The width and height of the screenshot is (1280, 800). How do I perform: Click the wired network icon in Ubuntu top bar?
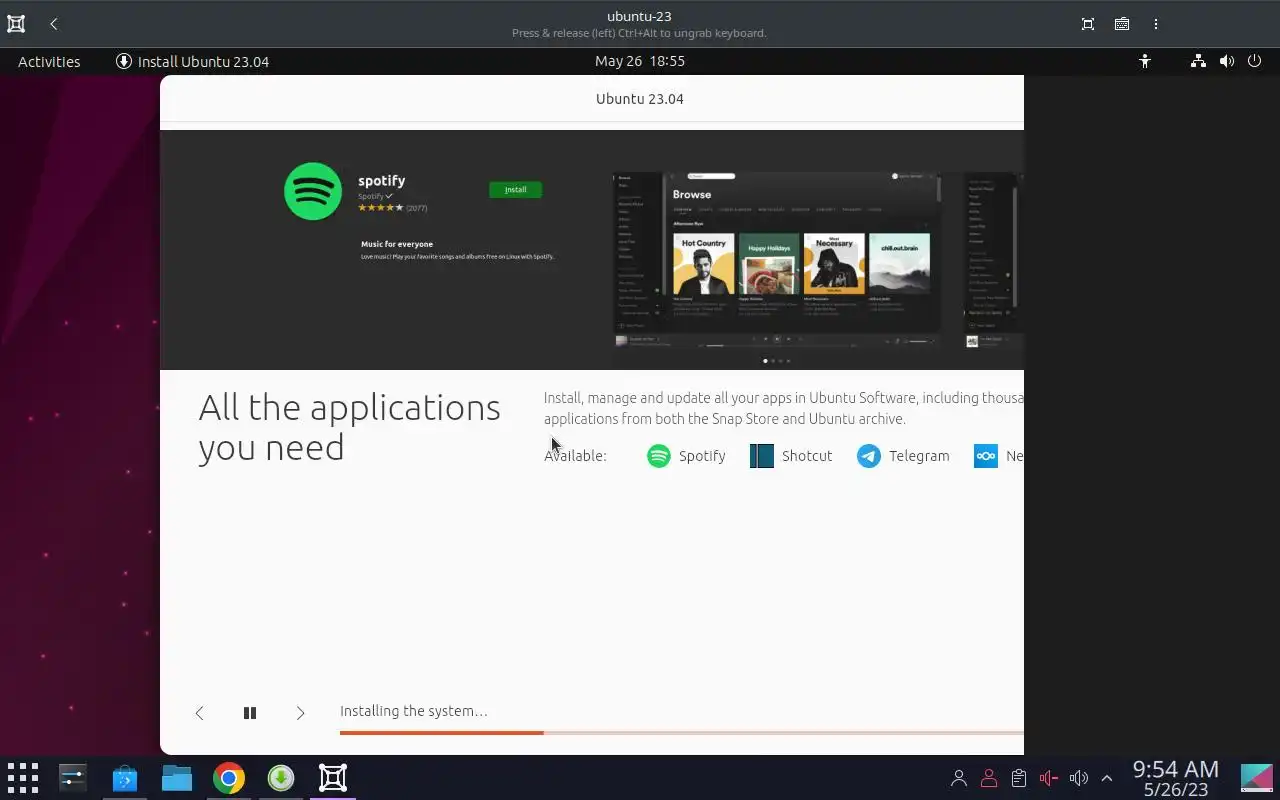pyautogui.click(x=1198, y=61)
